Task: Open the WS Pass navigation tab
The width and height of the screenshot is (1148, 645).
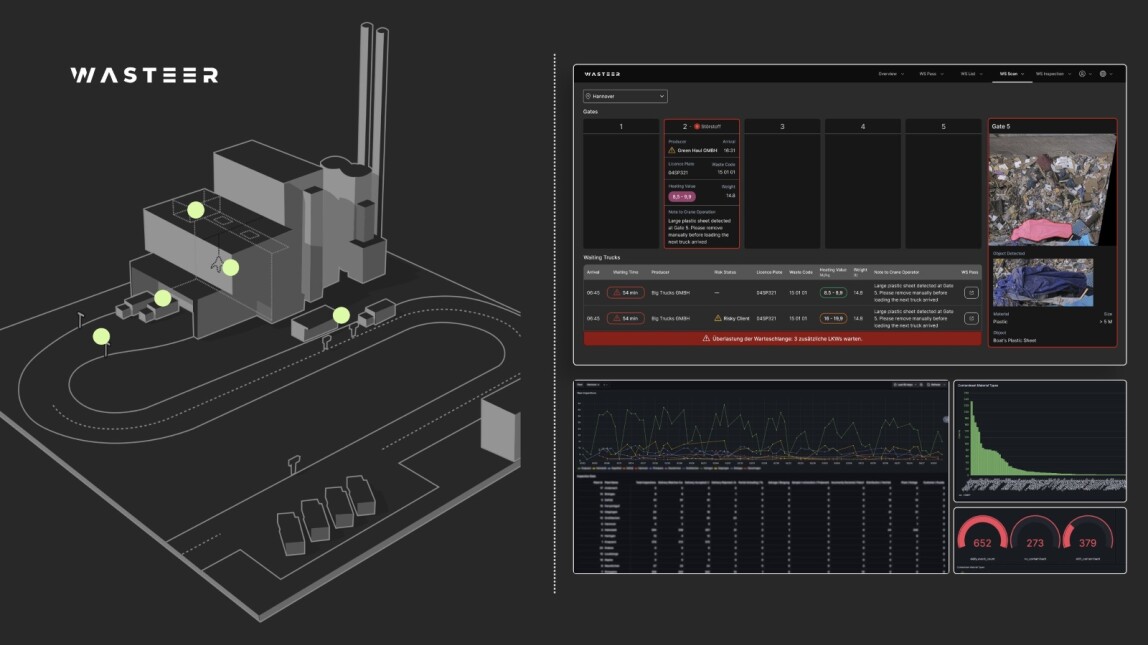Action: coord(929,74)
